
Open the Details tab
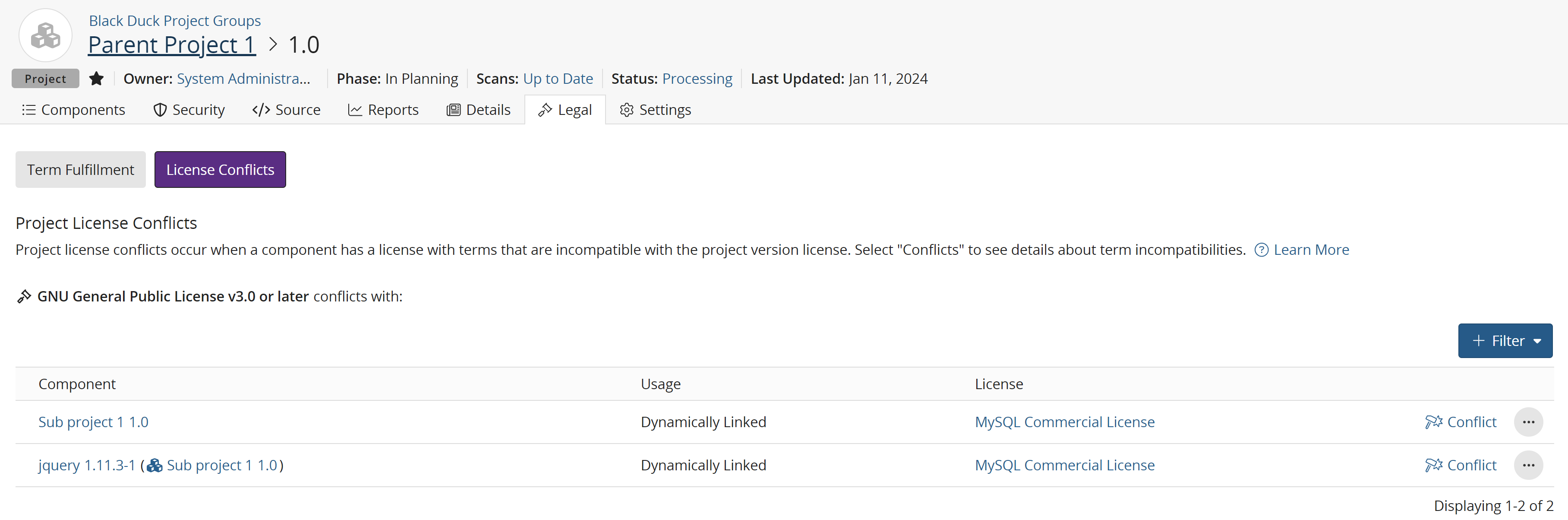point(488,110)
